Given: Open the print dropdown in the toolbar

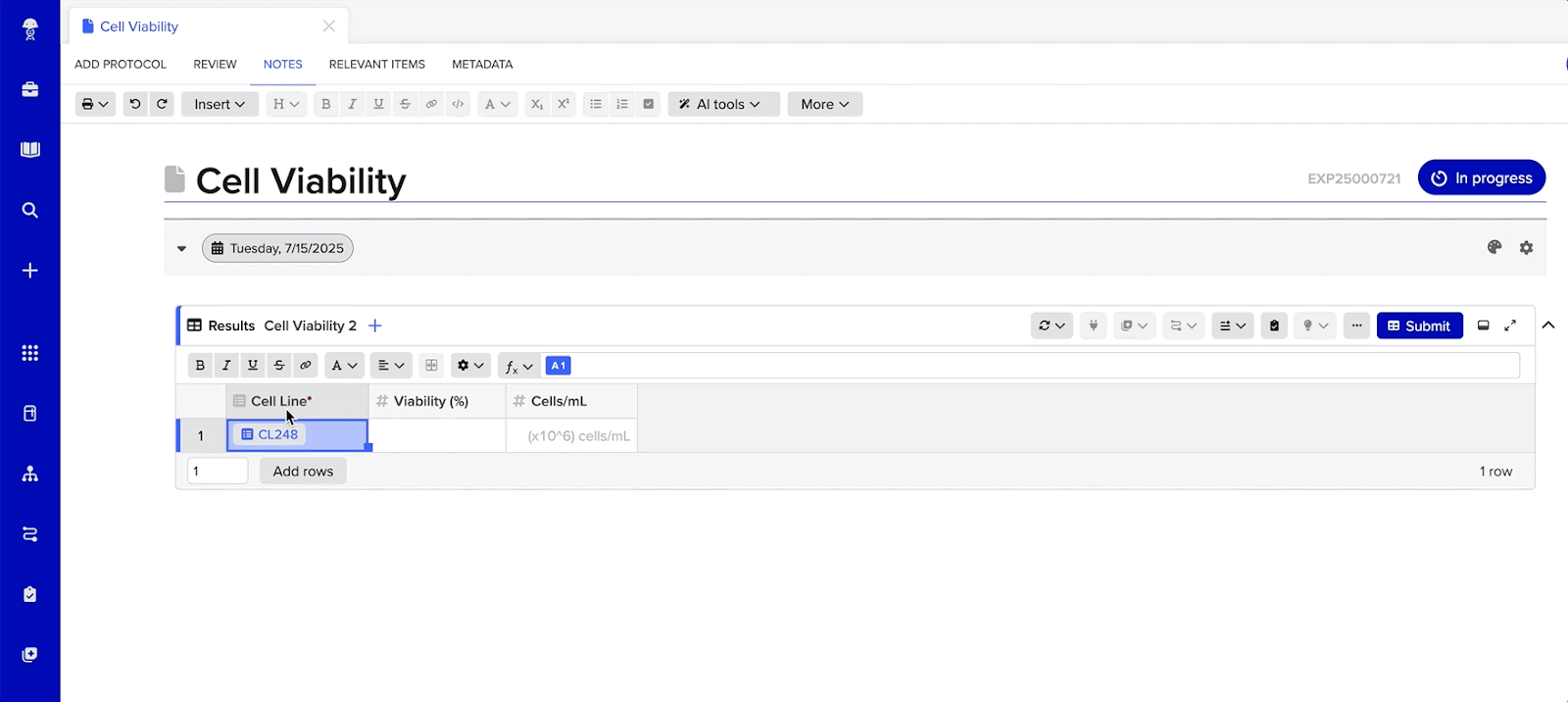Looking at the screenshot, I should (x=95, y=104).
